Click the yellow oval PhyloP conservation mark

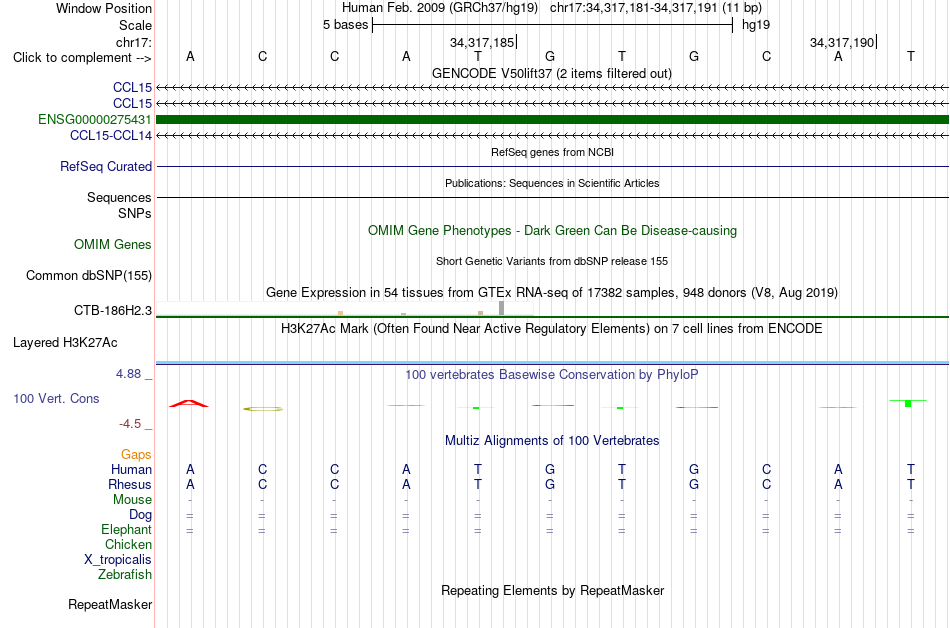pyautogui.click(x=263, y=409)
